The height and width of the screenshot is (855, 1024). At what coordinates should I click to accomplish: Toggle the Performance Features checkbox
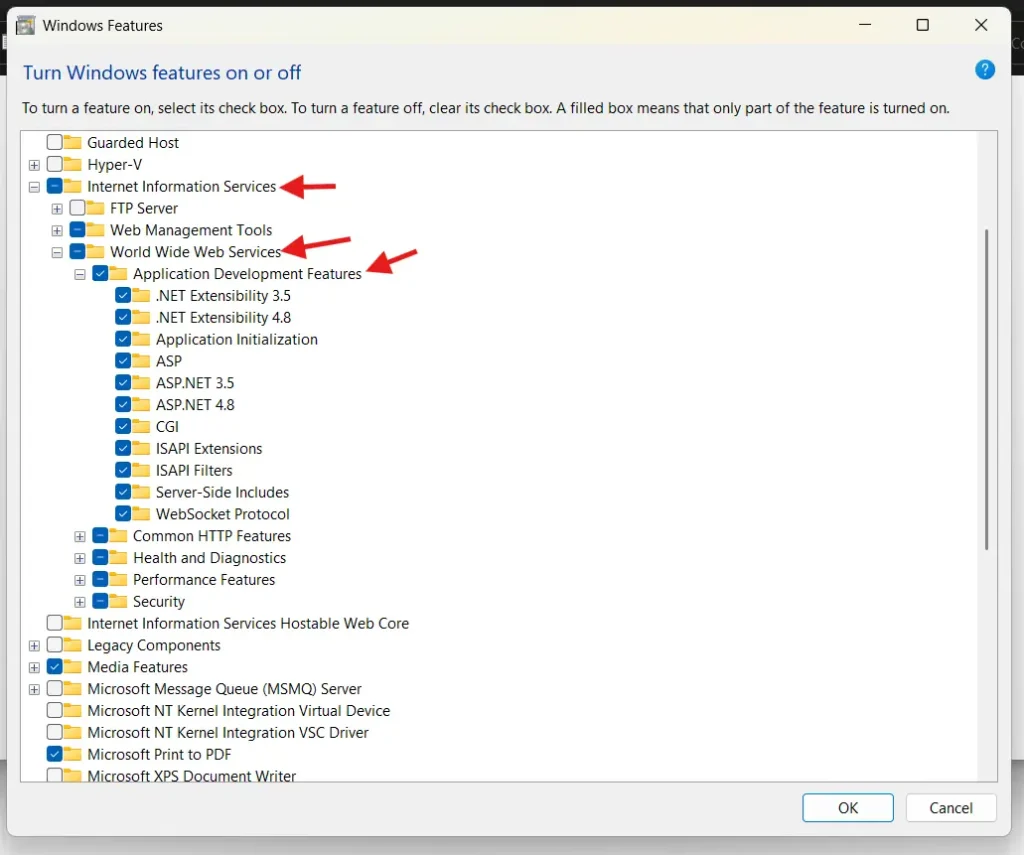[101, 579]
